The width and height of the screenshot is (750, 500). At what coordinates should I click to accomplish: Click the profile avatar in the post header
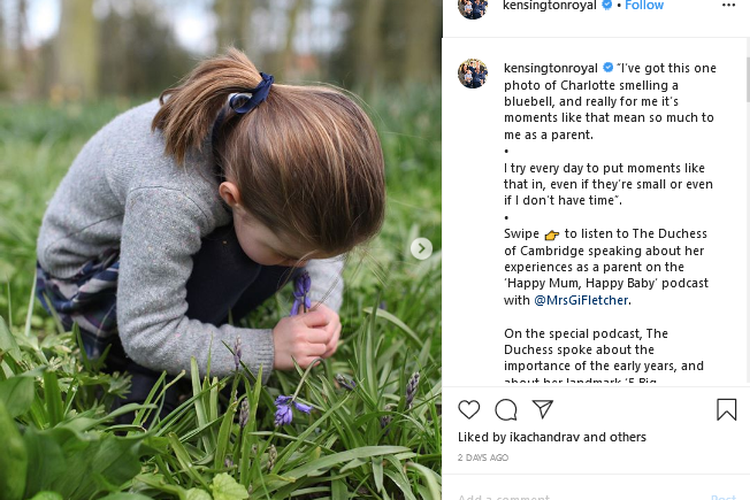point(473,7)
